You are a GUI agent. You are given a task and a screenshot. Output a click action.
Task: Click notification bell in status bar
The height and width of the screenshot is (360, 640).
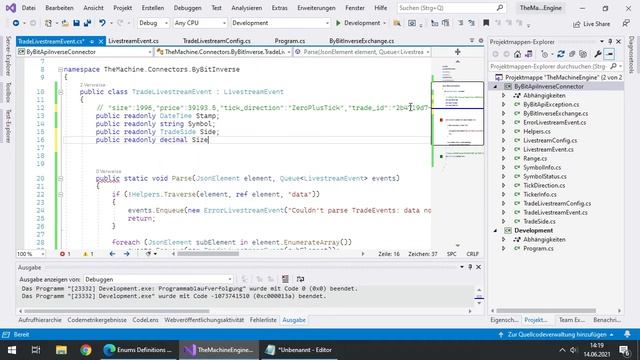(x=627, y=334)
